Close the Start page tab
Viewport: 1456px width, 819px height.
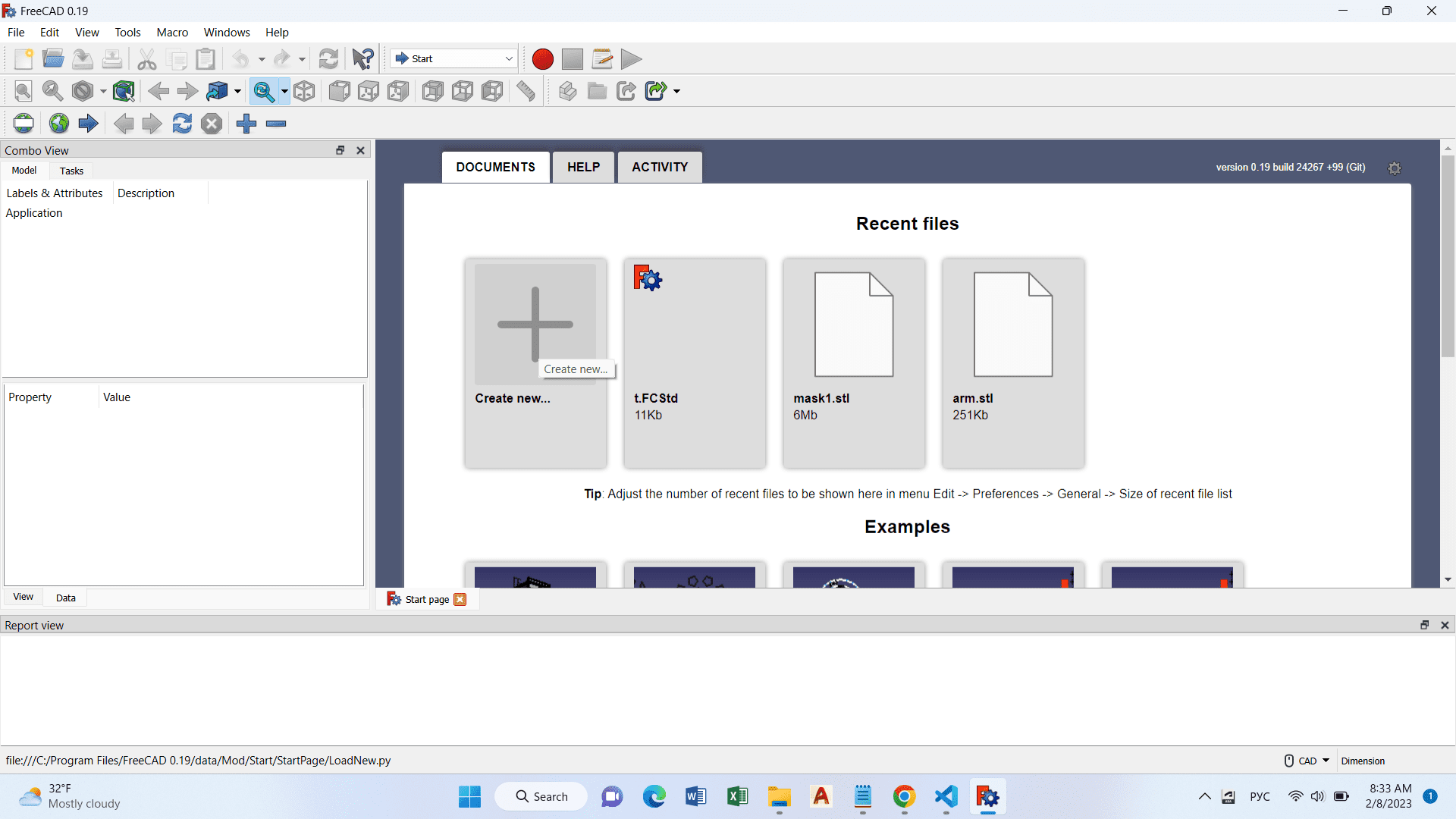point(460,599)
